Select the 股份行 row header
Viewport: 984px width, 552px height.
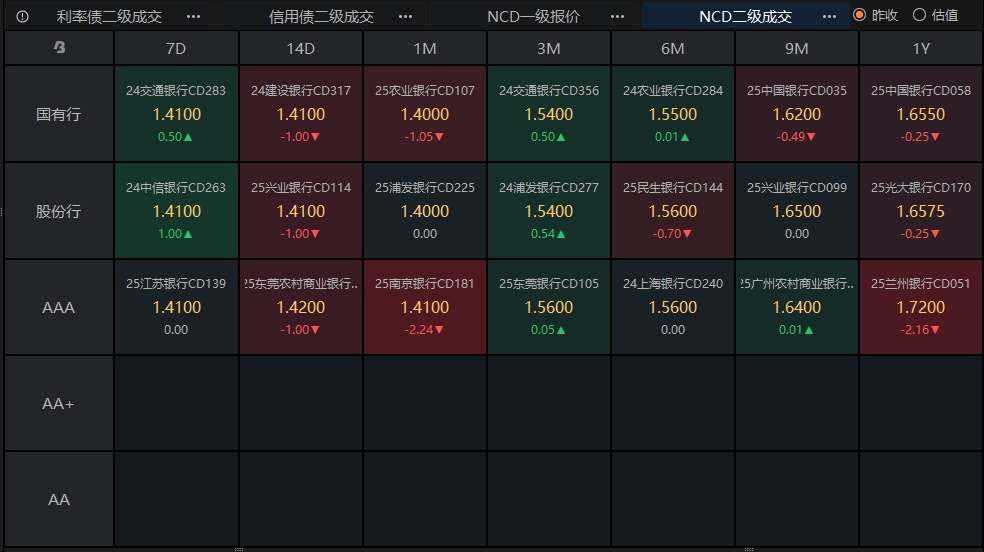click(59, 211)
